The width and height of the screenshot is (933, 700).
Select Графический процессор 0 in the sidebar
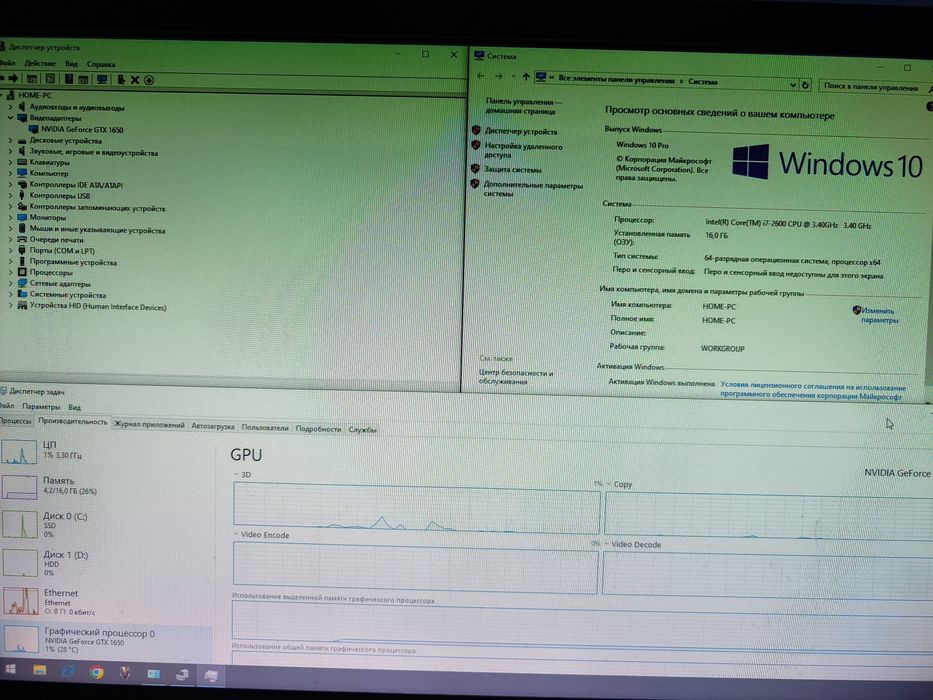click(107, 640)
